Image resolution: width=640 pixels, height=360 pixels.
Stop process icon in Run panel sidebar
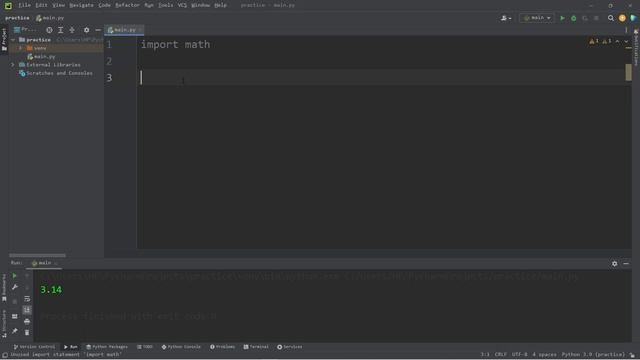click(x=15, y=302)
